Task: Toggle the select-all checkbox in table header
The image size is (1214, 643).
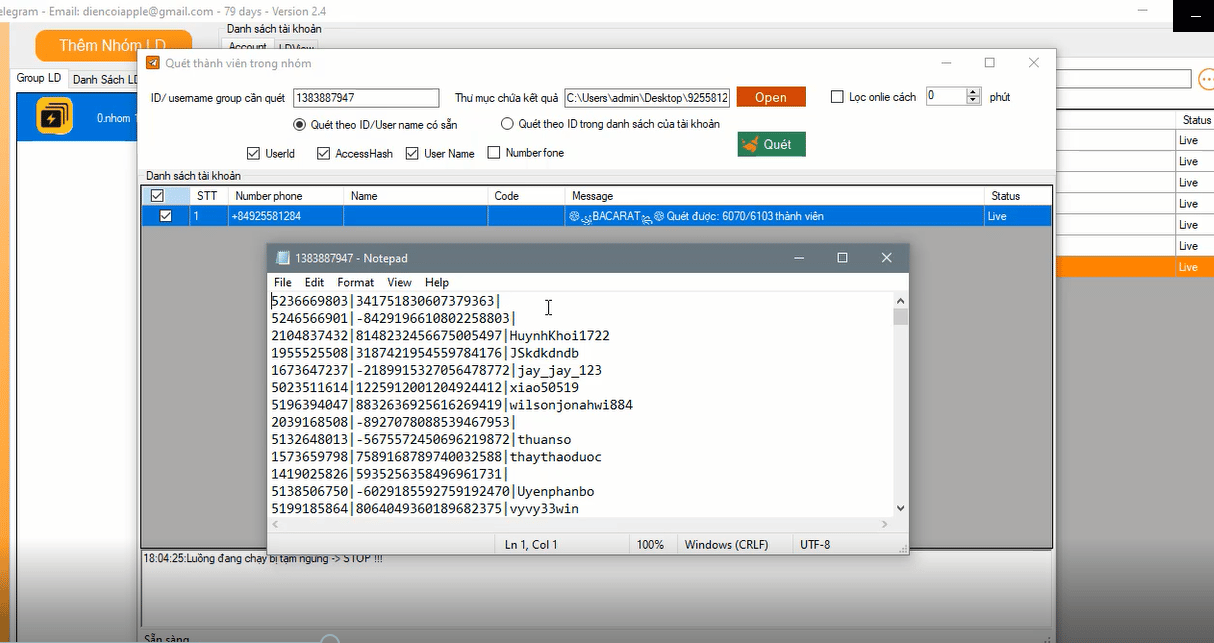Action: (x=157, y=196)
